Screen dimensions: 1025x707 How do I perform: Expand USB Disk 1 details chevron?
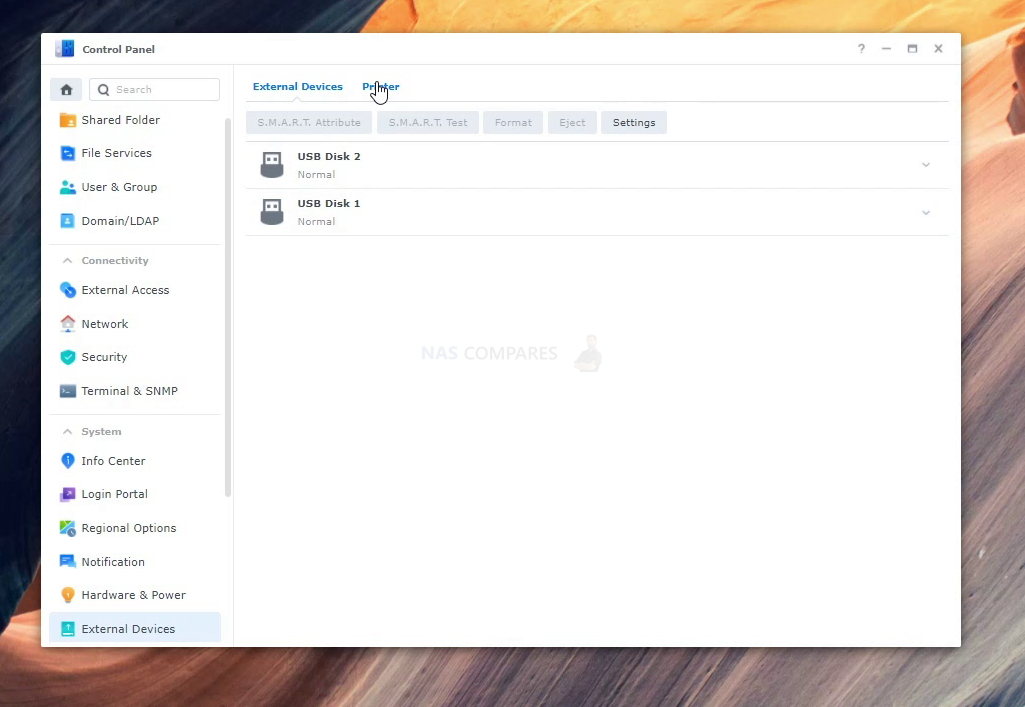926,212
